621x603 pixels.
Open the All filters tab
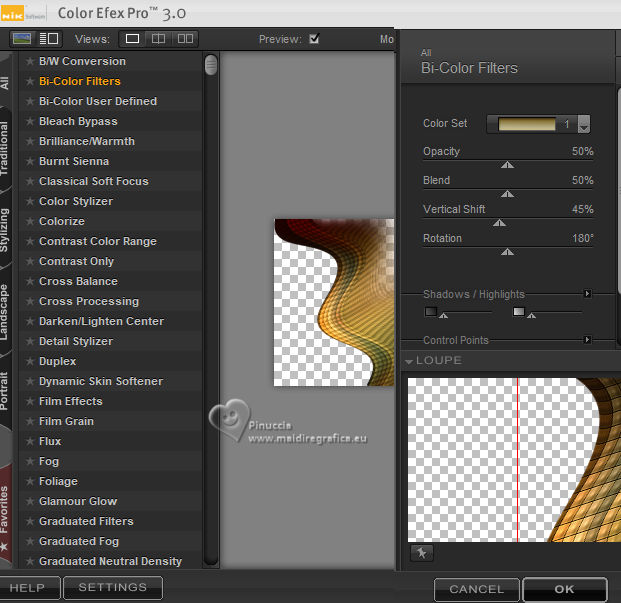pos(5,83)
